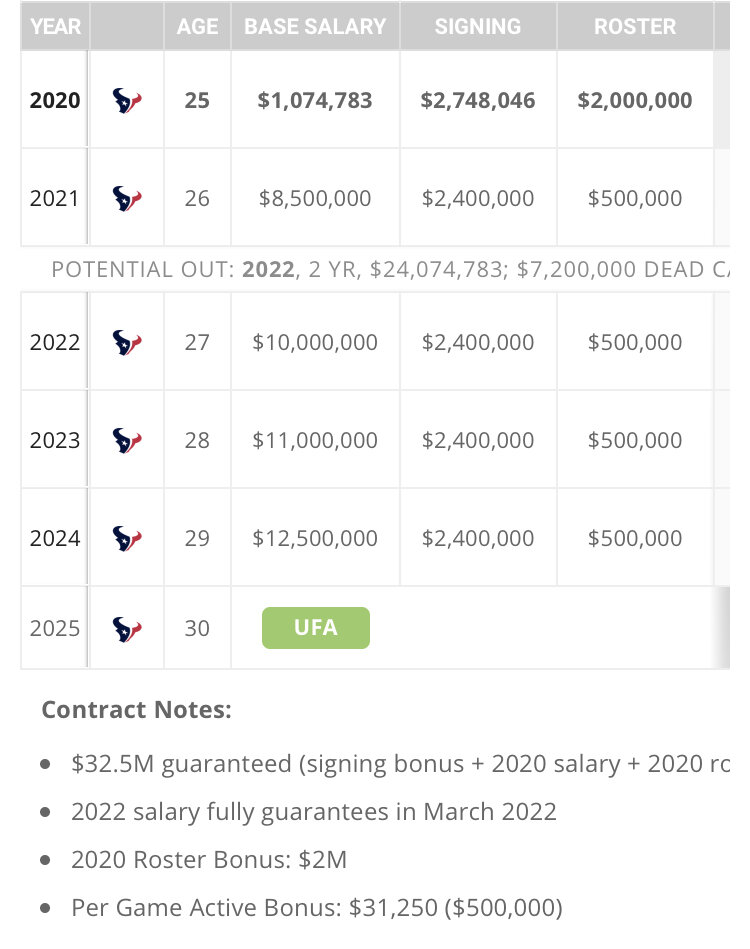Click the green UFA badge
The image size is (750, 949).
(x=315, y=628)
